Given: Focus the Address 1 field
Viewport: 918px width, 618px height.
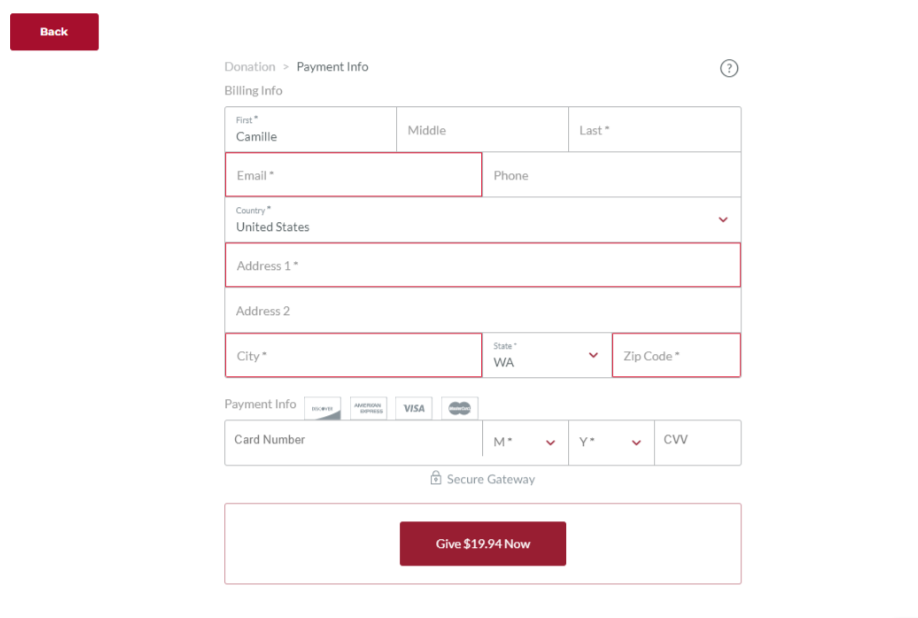Looking at the screenshot, I should tap(483, 265).
